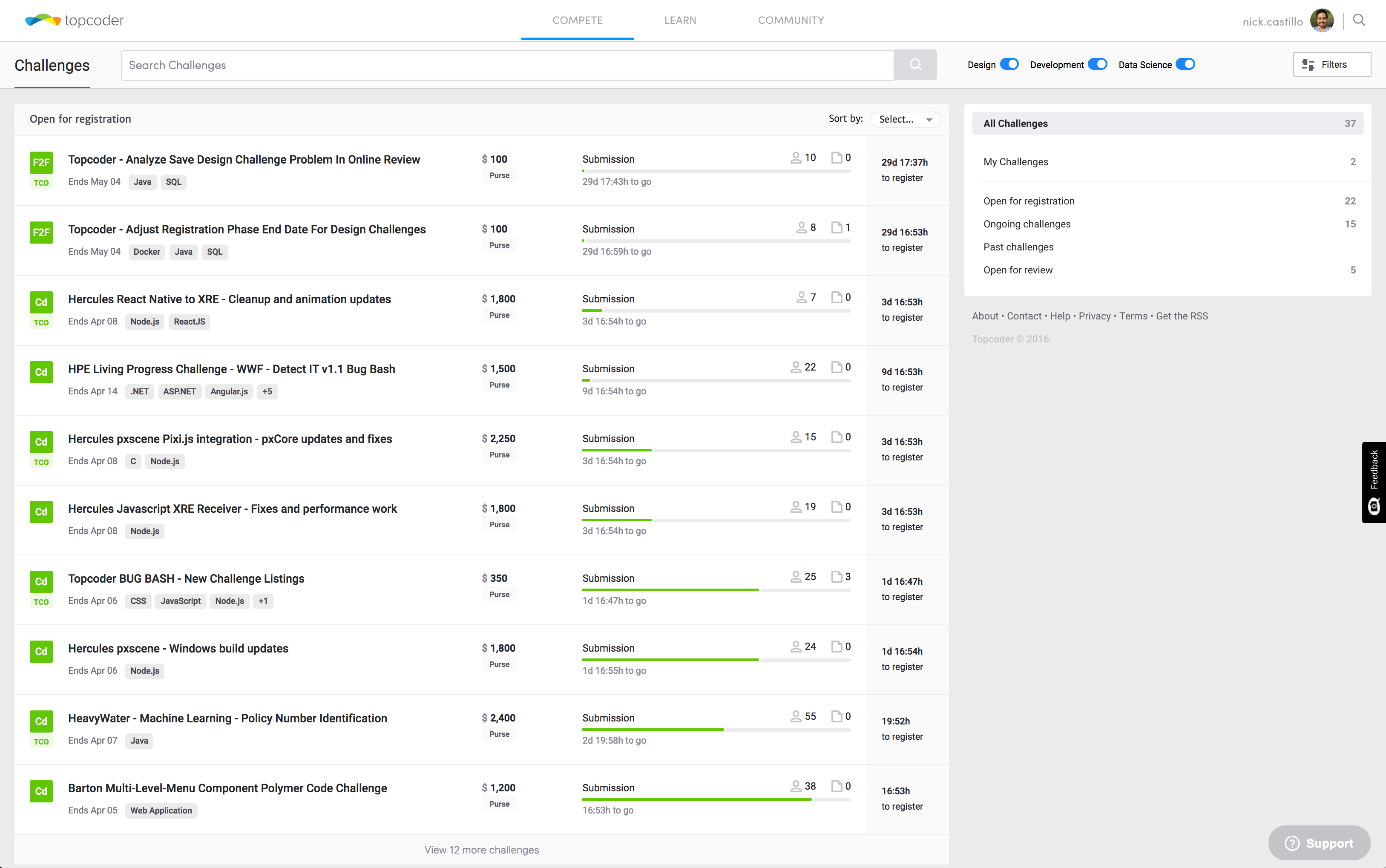Click the Cd badge of Hercules pxscene Windows build
Viewport: 1386px width, 868px height.
coord(41,652)
